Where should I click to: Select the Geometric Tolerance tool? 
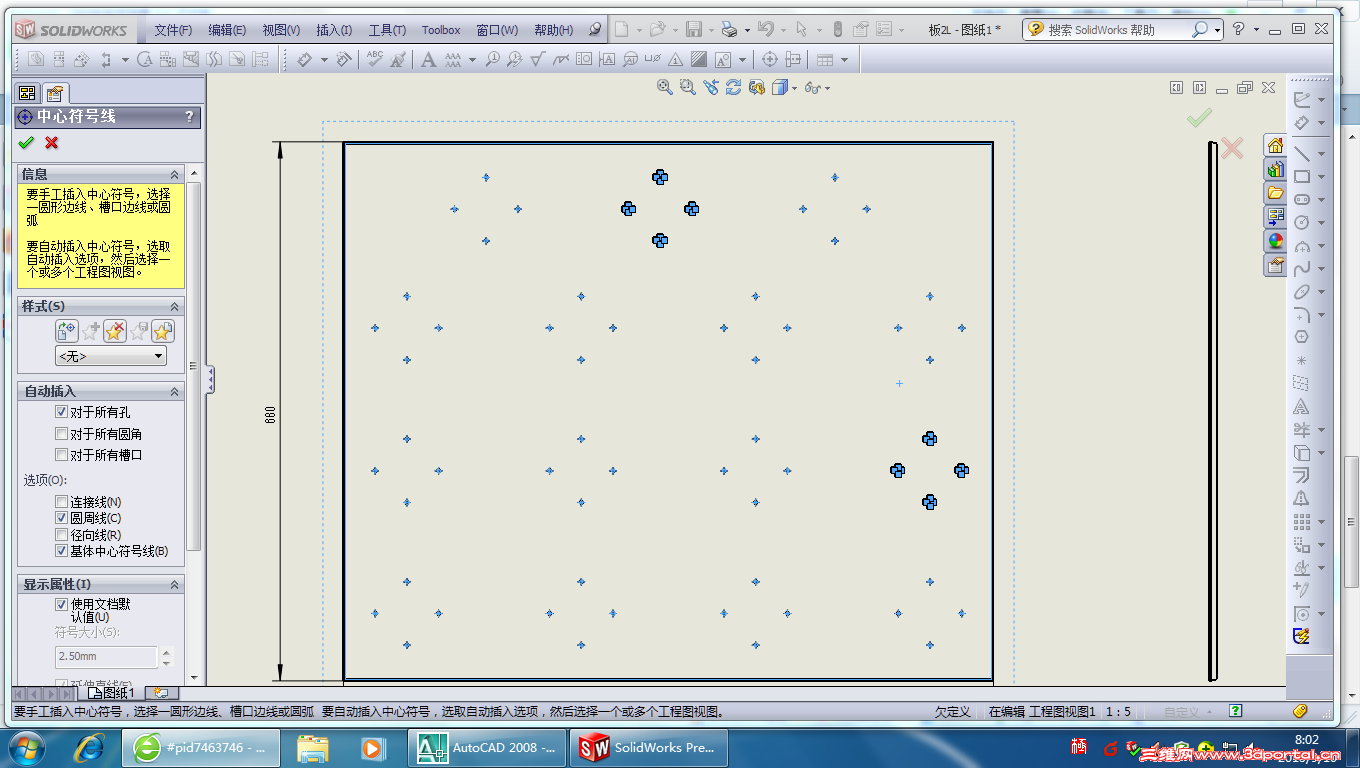[584, 60]
